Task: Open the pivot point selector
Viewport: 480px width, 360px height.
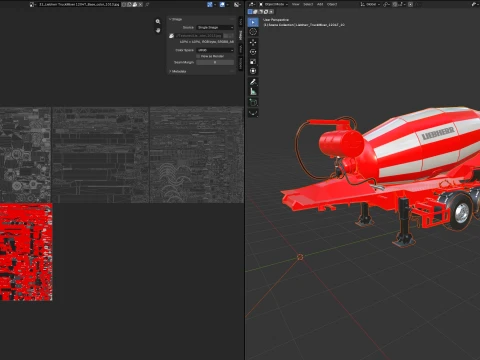Action: [x=387, y=4]
